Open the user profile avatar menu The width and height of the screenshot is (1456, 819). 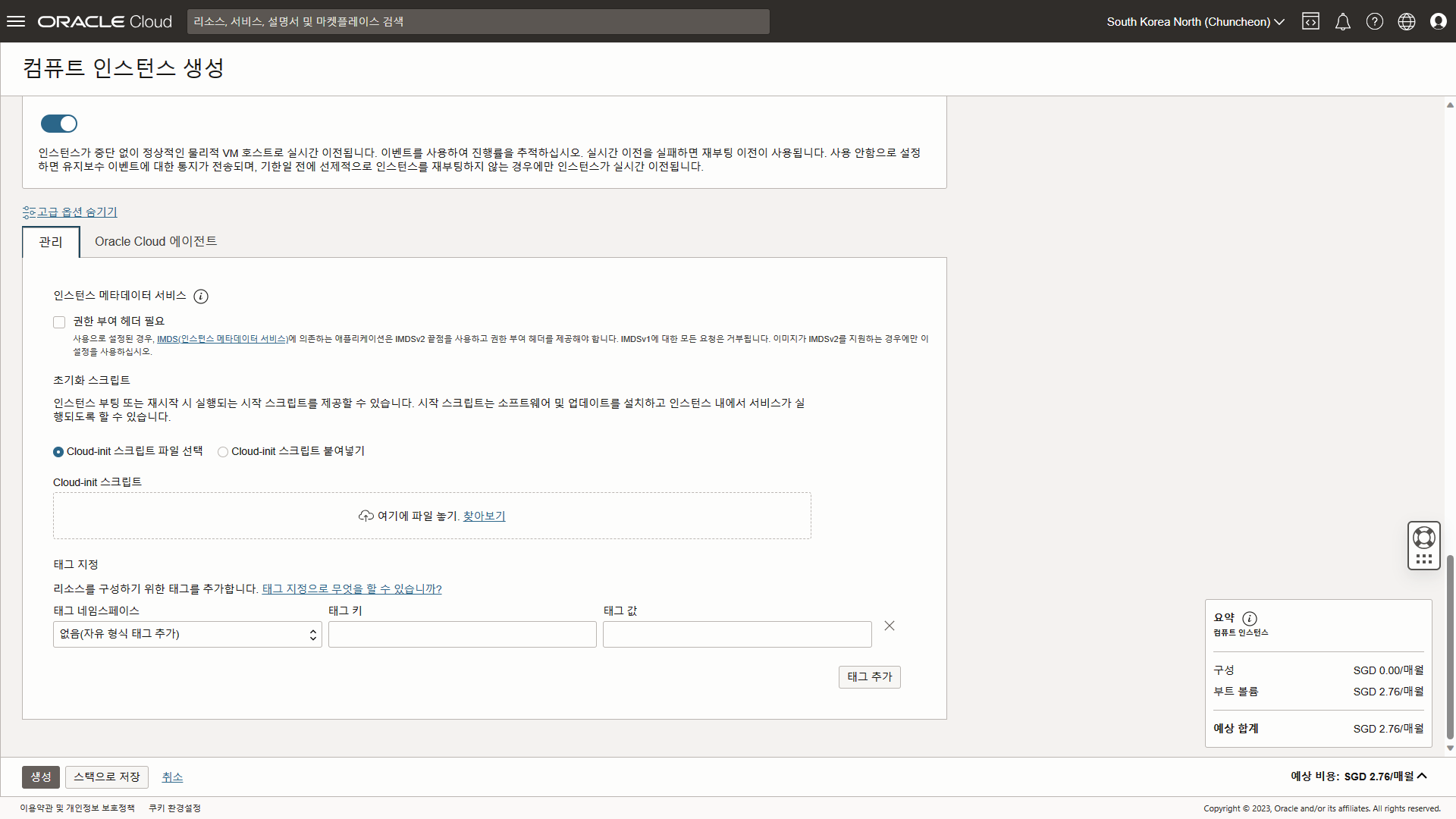tap(1438, 21)
